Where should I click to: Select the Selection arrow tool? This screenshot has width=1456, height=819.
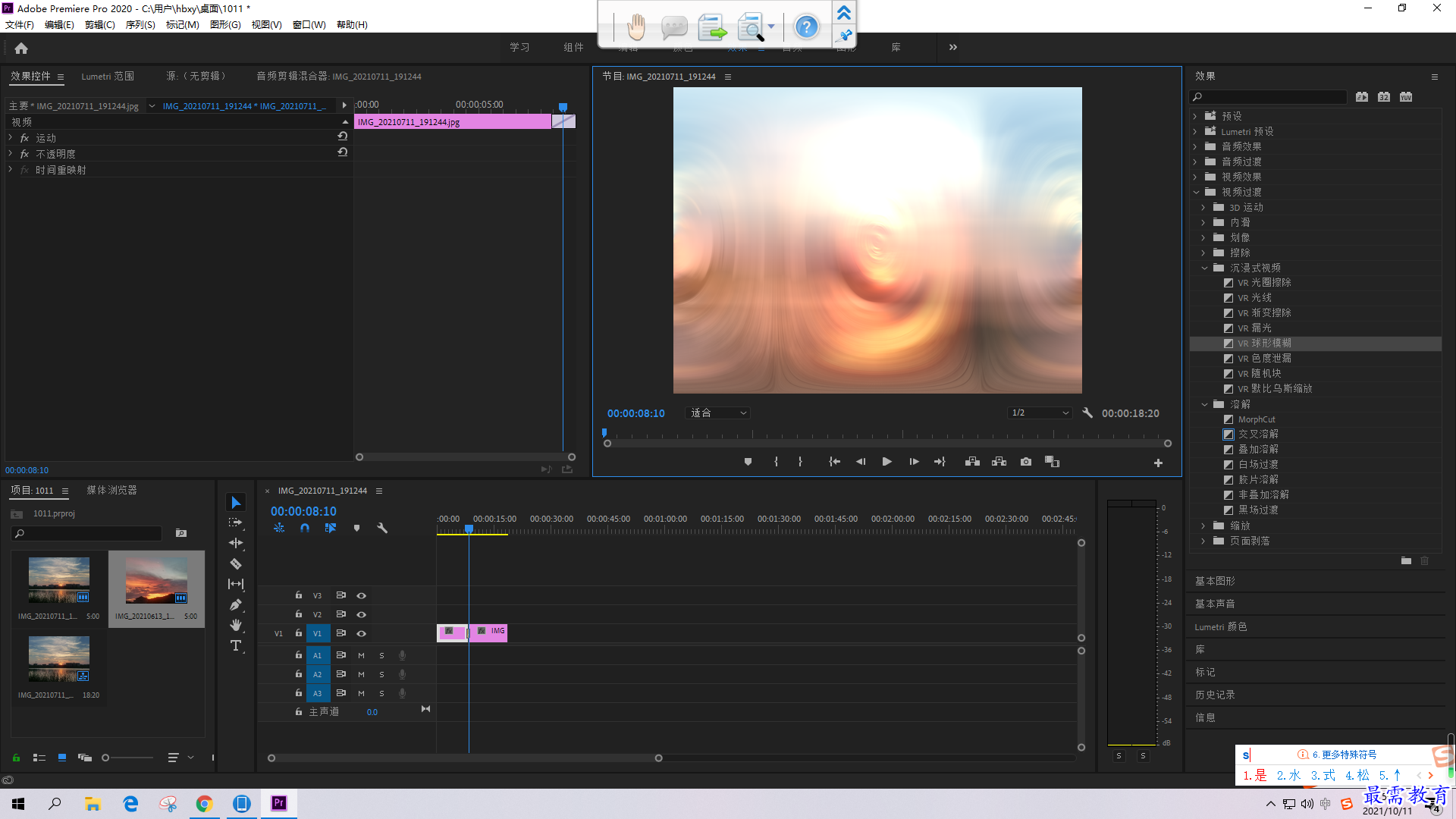(236, 503)
